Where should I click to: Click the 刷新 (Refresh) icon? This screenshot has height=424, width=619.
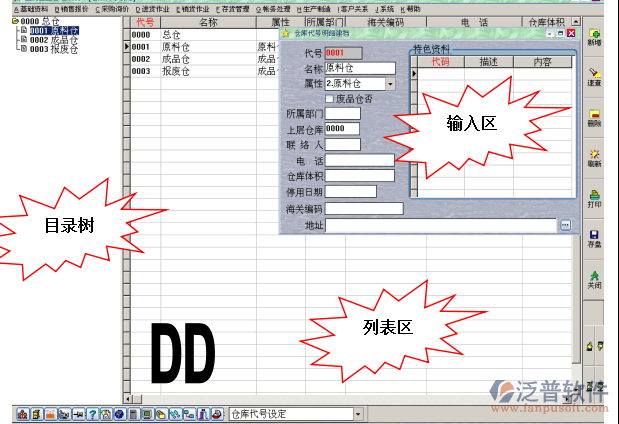[594, 157]
